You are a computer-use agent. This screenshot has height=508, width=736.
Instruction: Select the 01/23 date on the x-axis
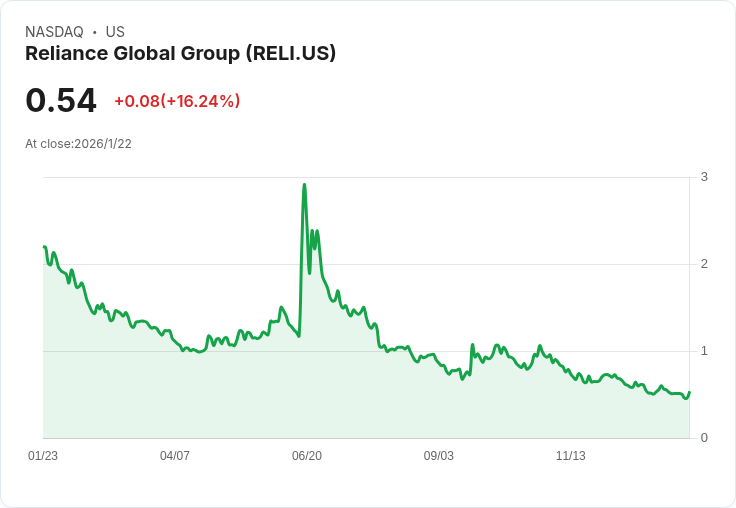[x=43, y=456]
